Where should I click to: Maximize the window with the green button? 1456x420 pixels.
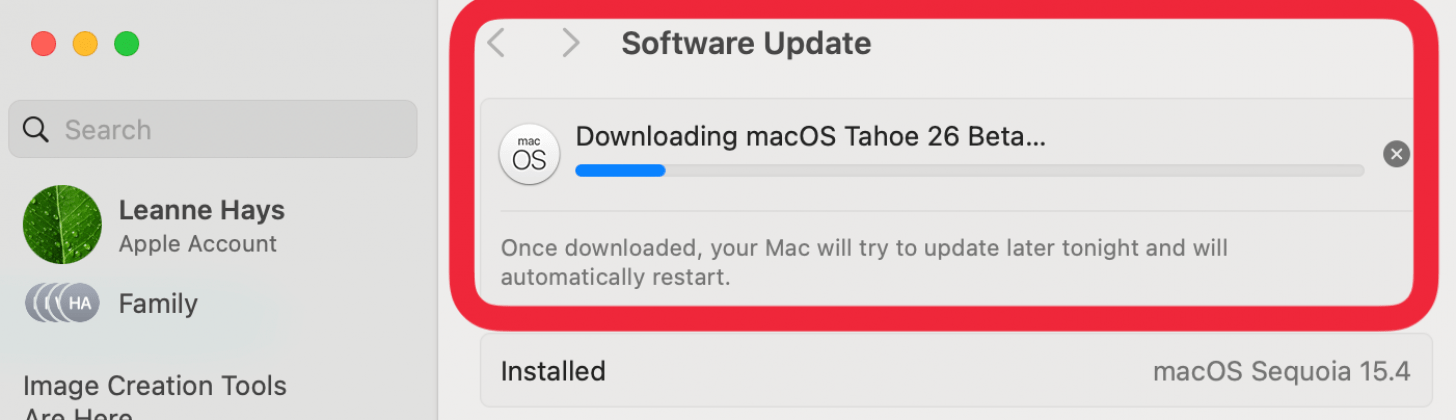pos(126,44)
